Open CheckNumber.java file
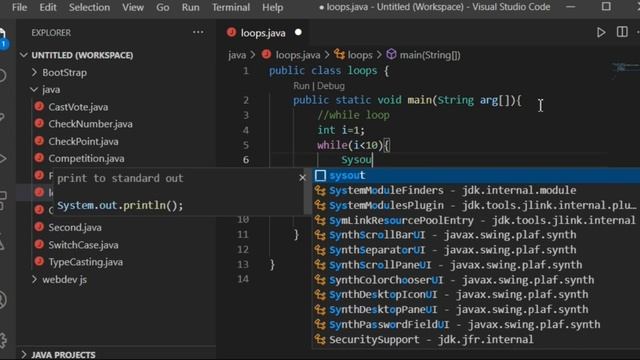Screen dimensions: 640x360 point(90,124)
